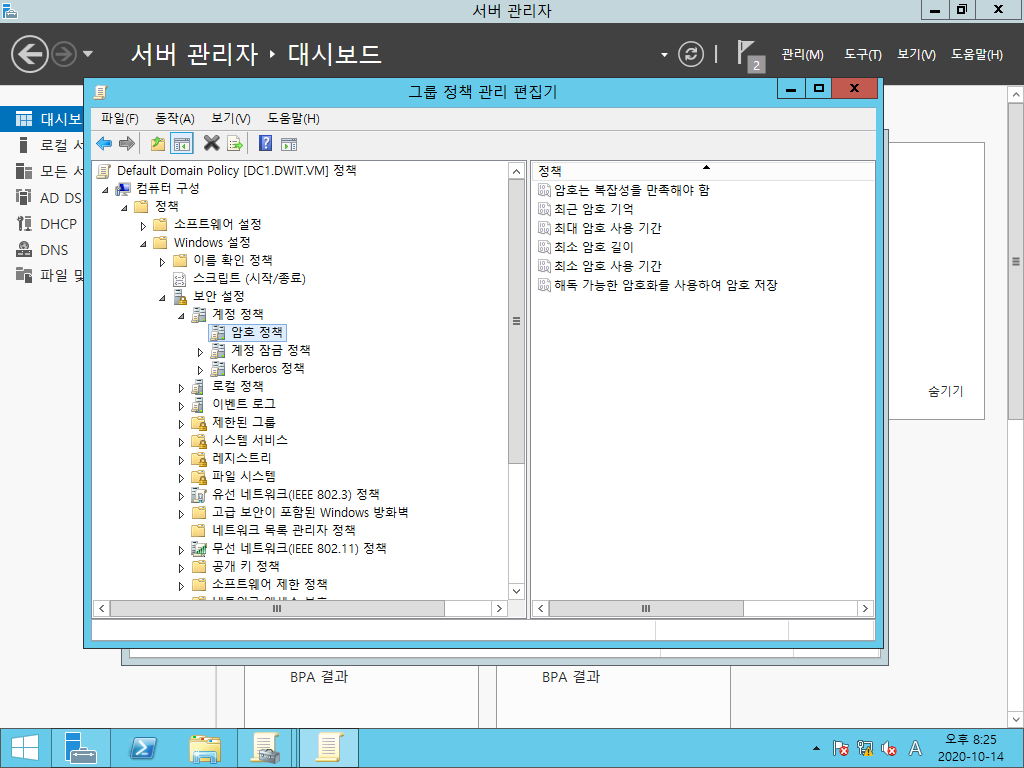Image resolution: width=1024 pixels, height=768 pixels.
Task: Click the network icon in the system tray
Action: click(x=865, y=748)
